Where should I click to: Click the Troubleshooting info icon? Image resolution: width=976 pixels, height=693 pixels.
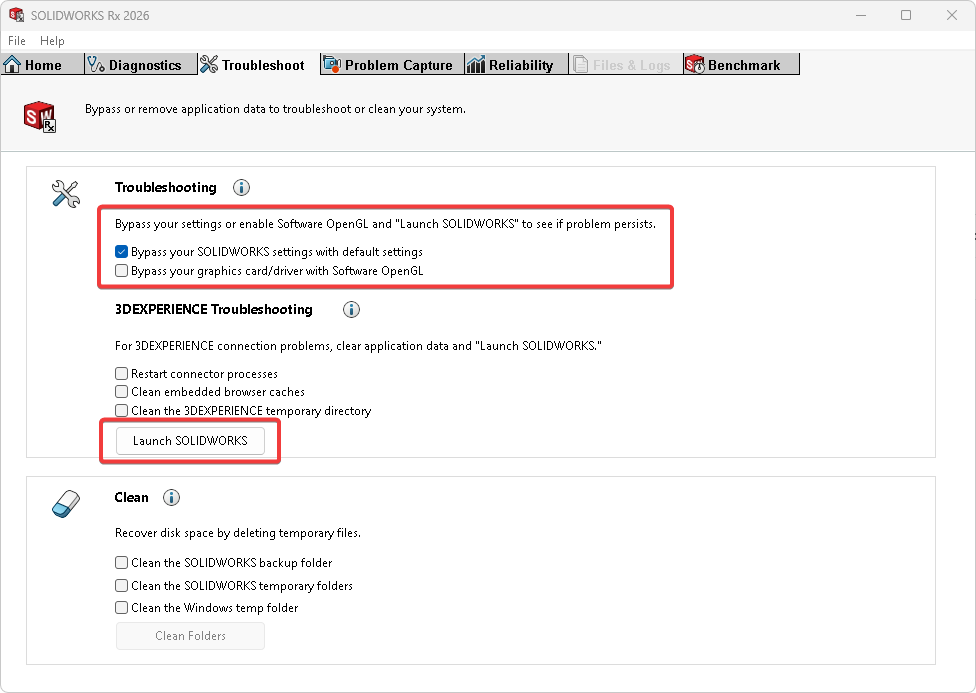(x=242, y=187)
